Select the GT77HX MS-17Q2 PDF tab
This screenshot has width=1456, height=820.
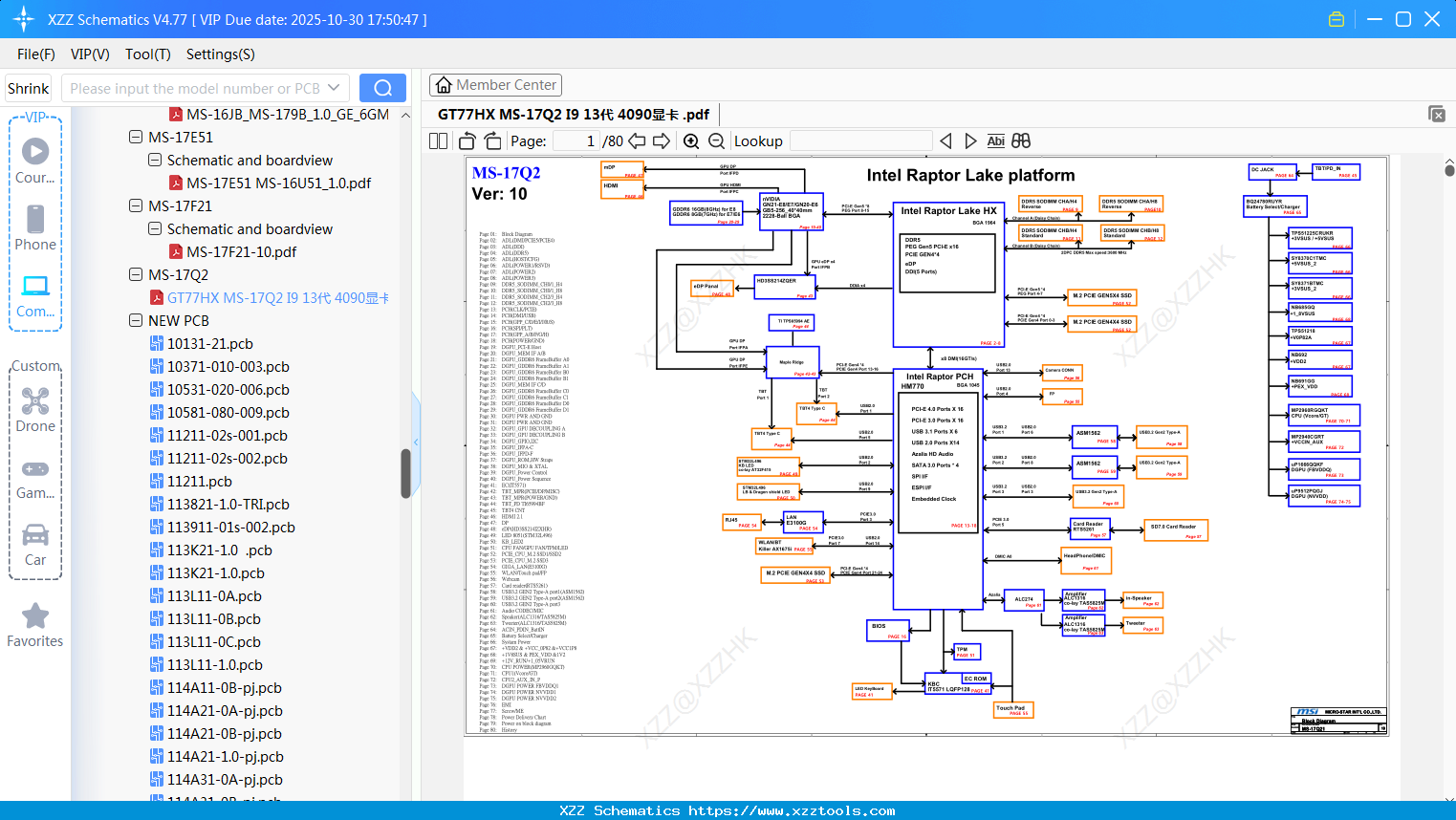click(x=574, y=115)
